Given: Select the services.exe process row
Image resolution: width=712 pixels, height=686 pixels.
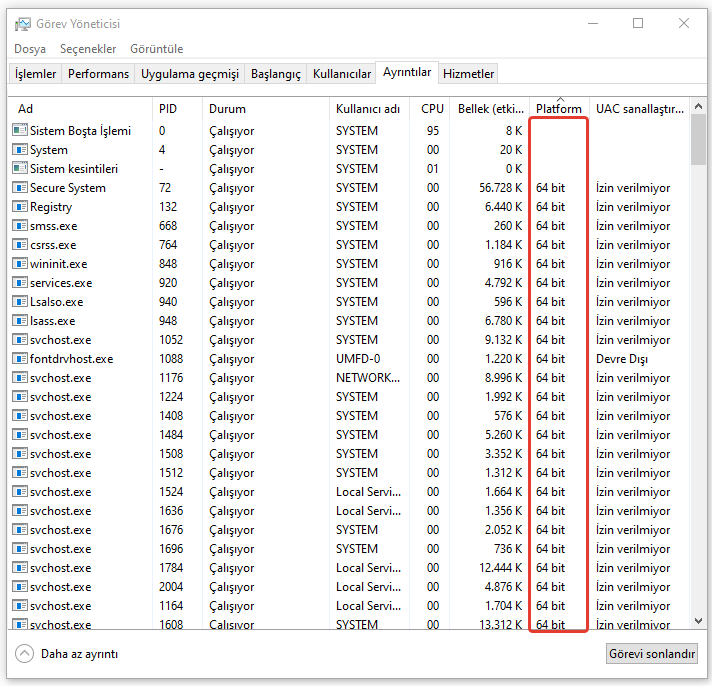Looking at the screenshot, I should point(60,283).
